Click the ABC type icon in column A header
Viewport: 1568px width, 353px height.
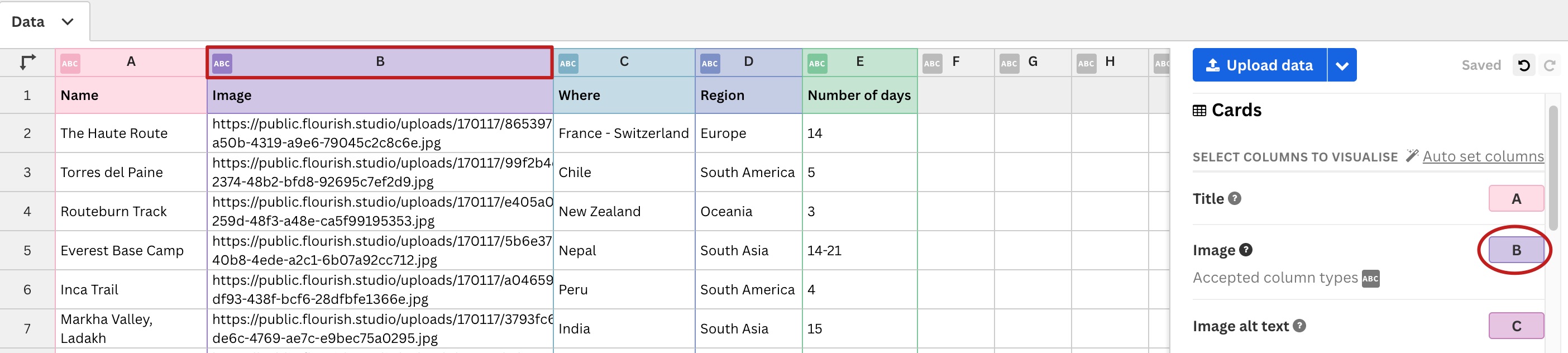[70, 63]
